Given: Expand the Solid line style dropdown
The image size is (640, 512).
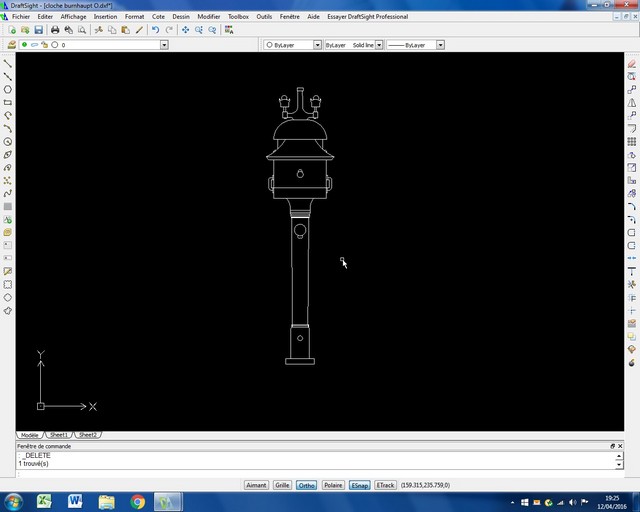Looking at the screenshot, I should pyautogui.click(x=380, y=45).
